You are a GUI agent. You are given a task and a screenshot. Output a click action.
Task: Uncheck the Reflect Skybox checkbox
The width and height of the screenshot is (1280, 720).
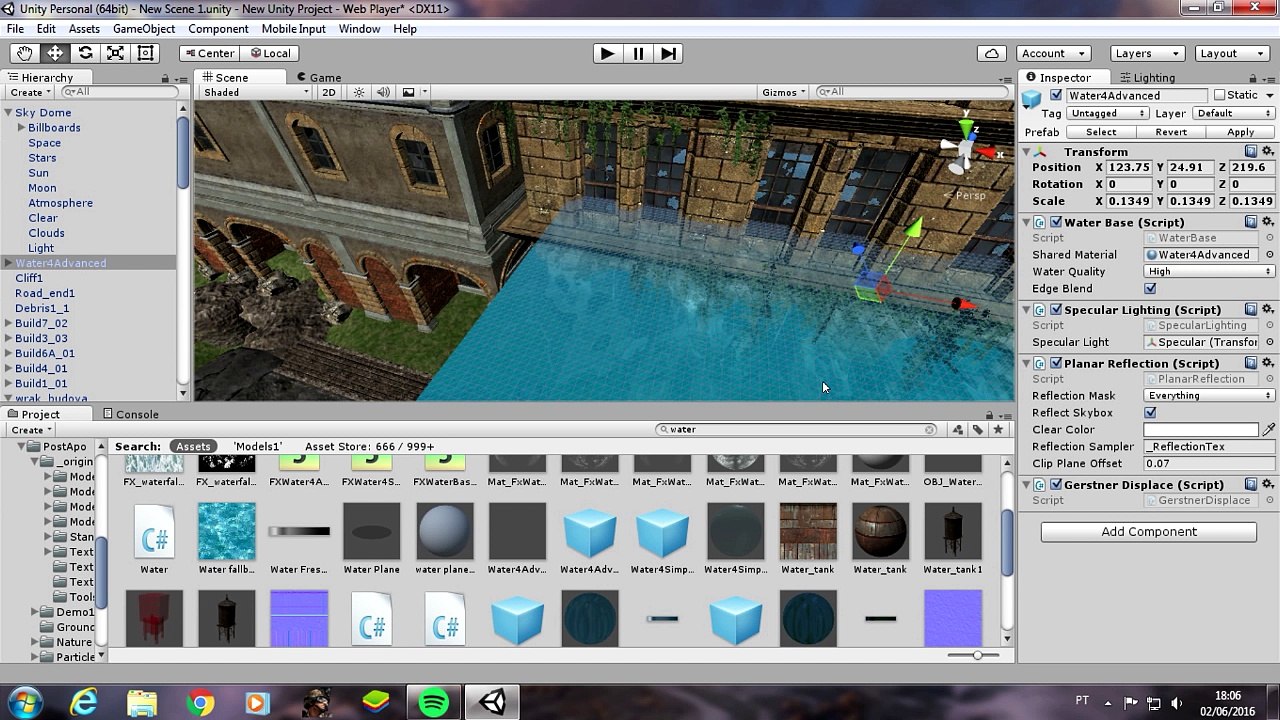(x=1150, y=413)
